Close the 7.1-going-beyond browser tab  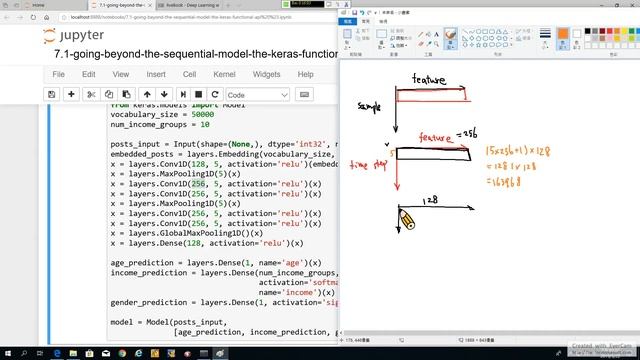click(150, 5)
